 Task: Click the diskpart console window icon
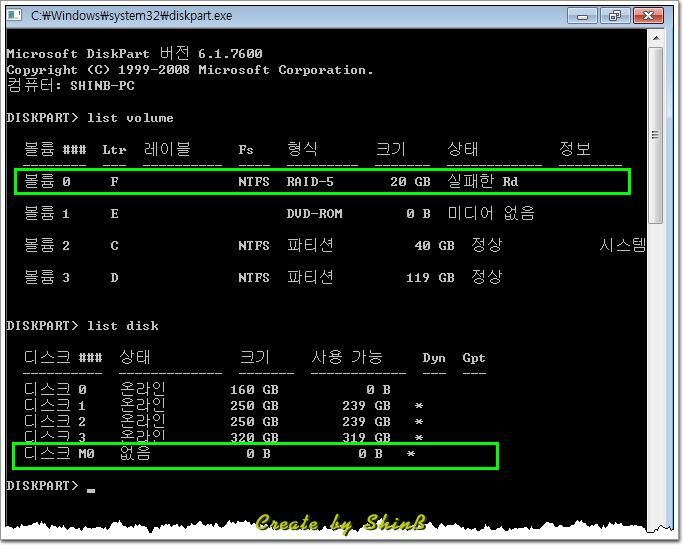(14, 15)
